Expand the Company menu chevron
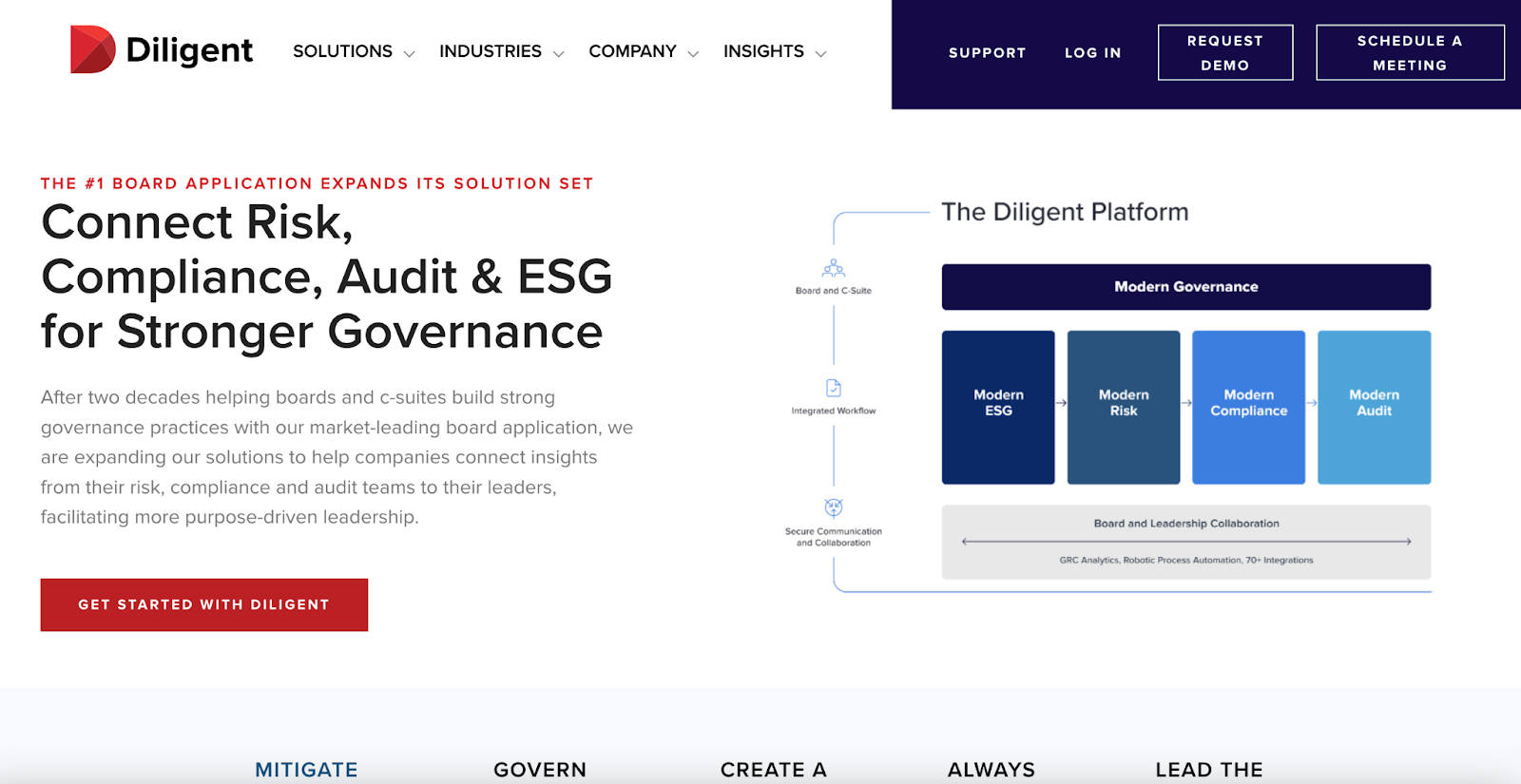 coord(693,54)
